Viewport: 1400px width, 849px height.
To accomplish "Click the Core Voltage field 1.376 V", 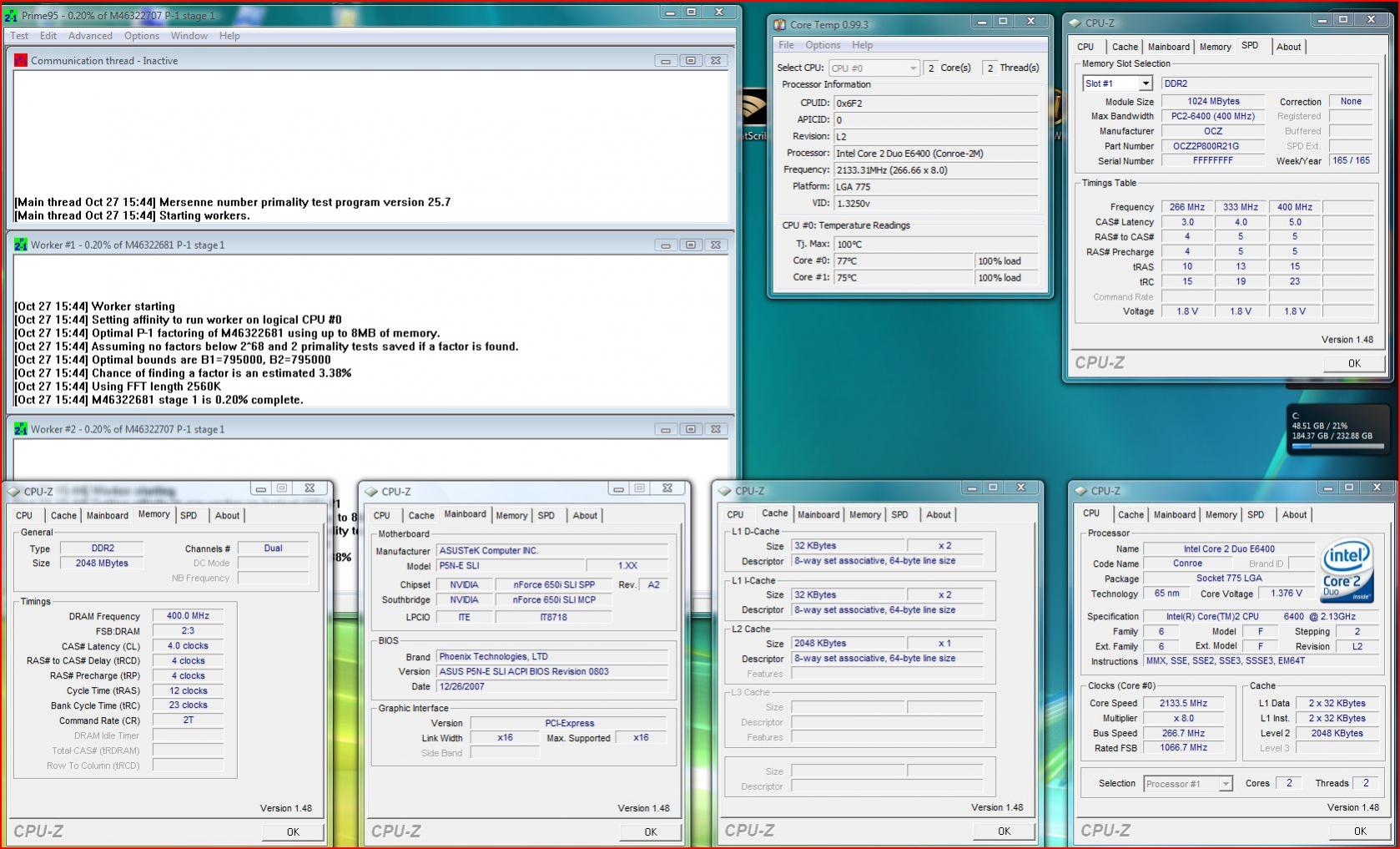I will 1287,594.
